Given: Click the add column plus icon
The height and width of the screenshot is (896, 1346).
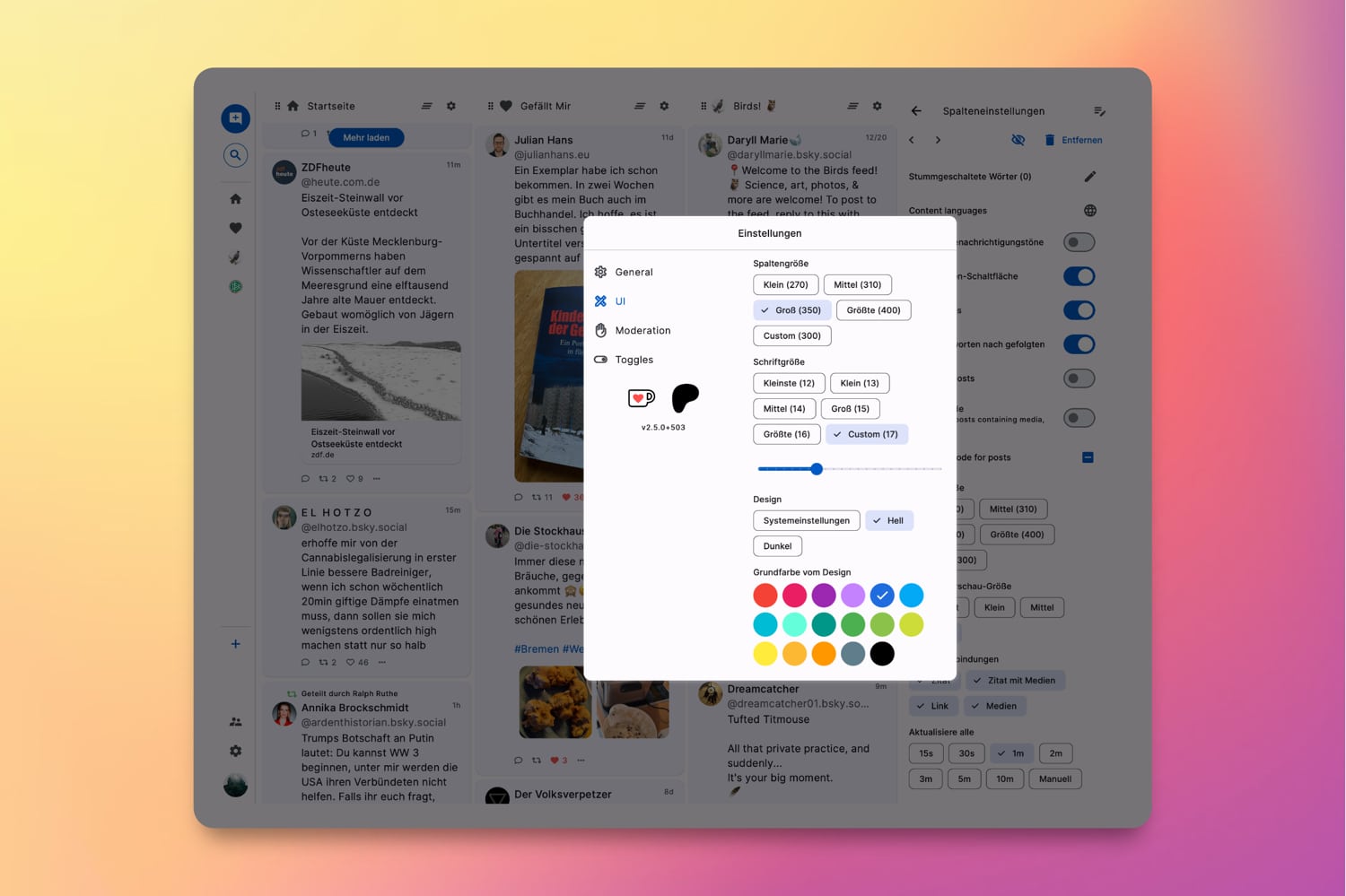Looking at the screenshot, I should (235, 644).
